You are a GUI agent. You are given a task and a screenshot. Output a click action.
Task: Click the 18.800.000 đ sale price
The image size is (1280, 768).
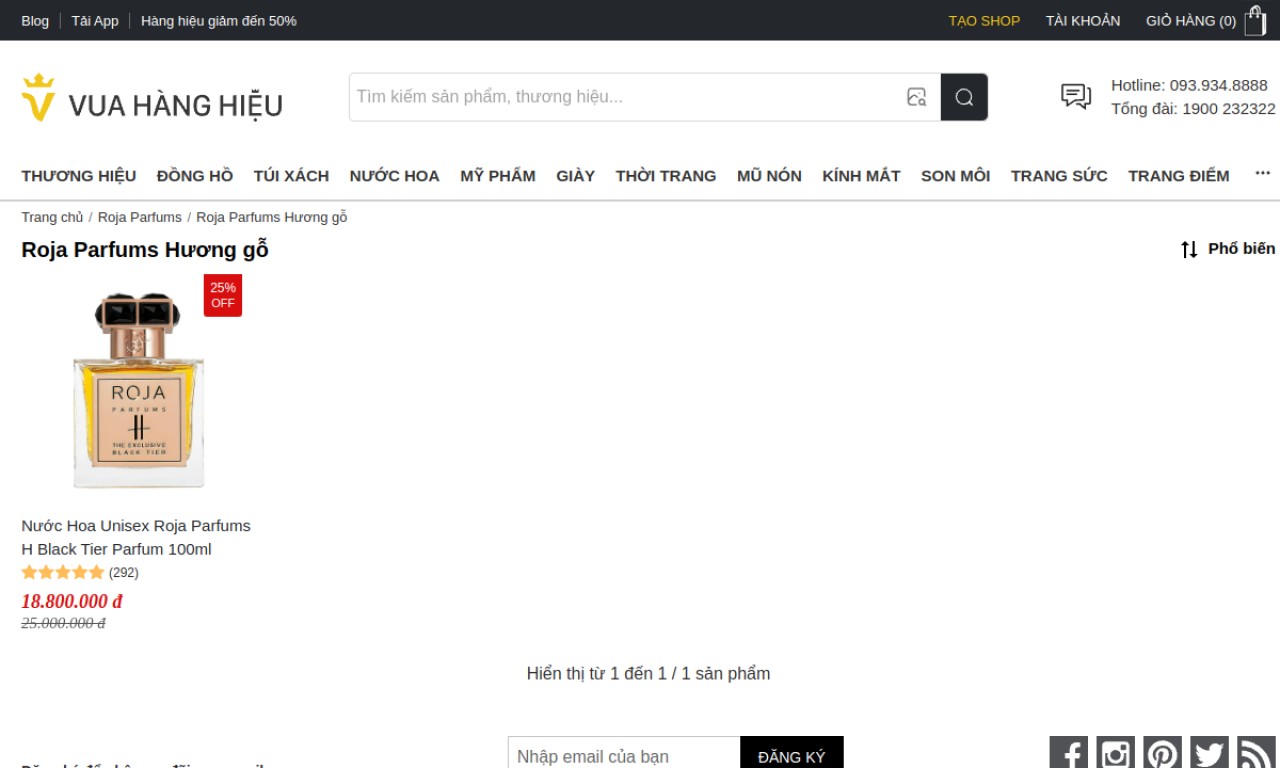coord(72,601)
